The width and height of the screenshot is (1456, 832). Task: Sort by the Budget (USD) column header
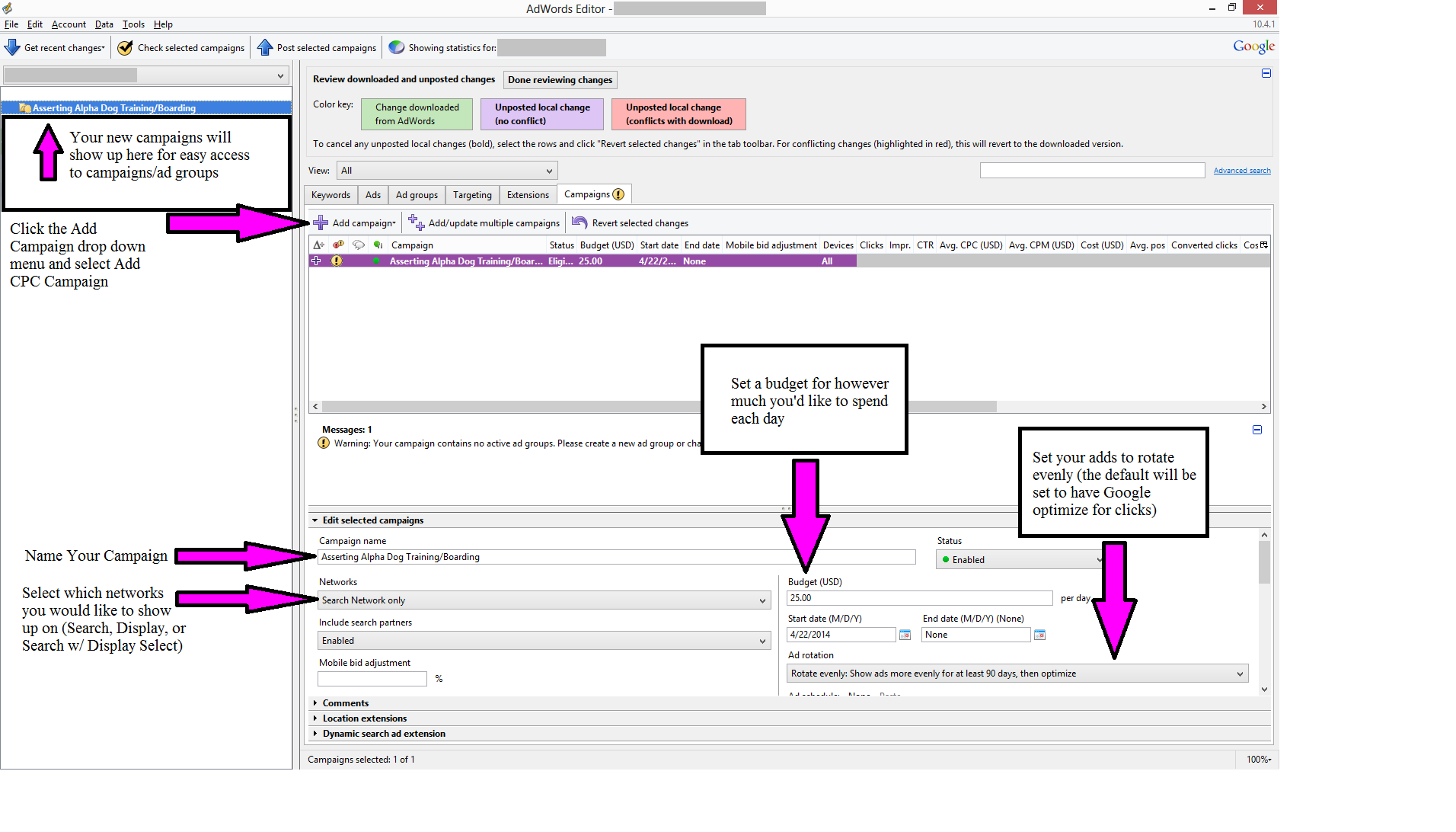pos(607,245)
